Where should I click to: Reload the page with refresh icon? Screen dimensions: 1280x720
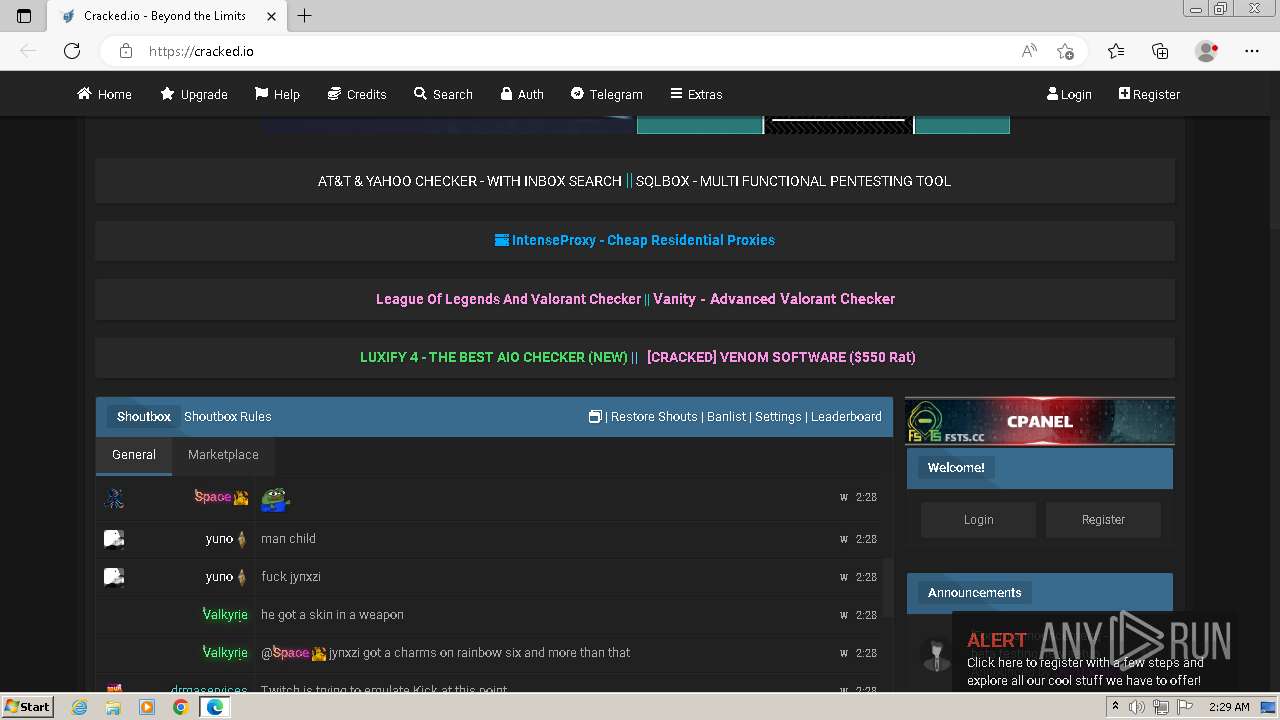72,51
